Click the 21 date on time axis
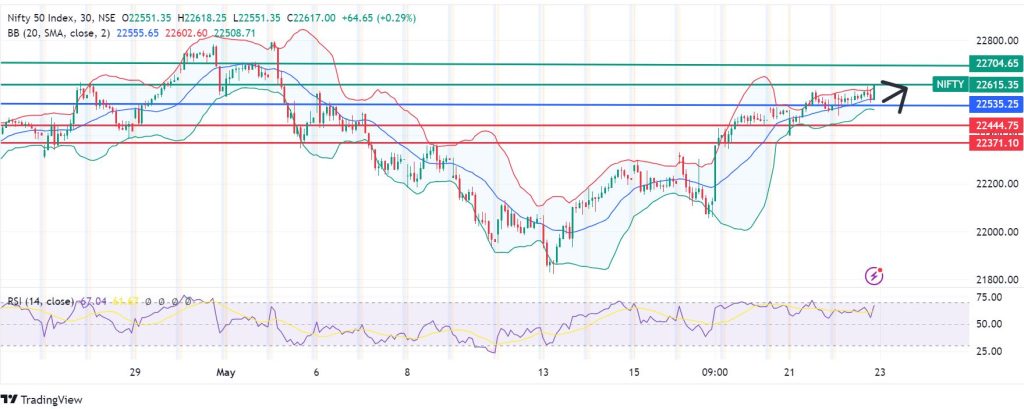Screen dimensions: 1024x409 (788, 372)
